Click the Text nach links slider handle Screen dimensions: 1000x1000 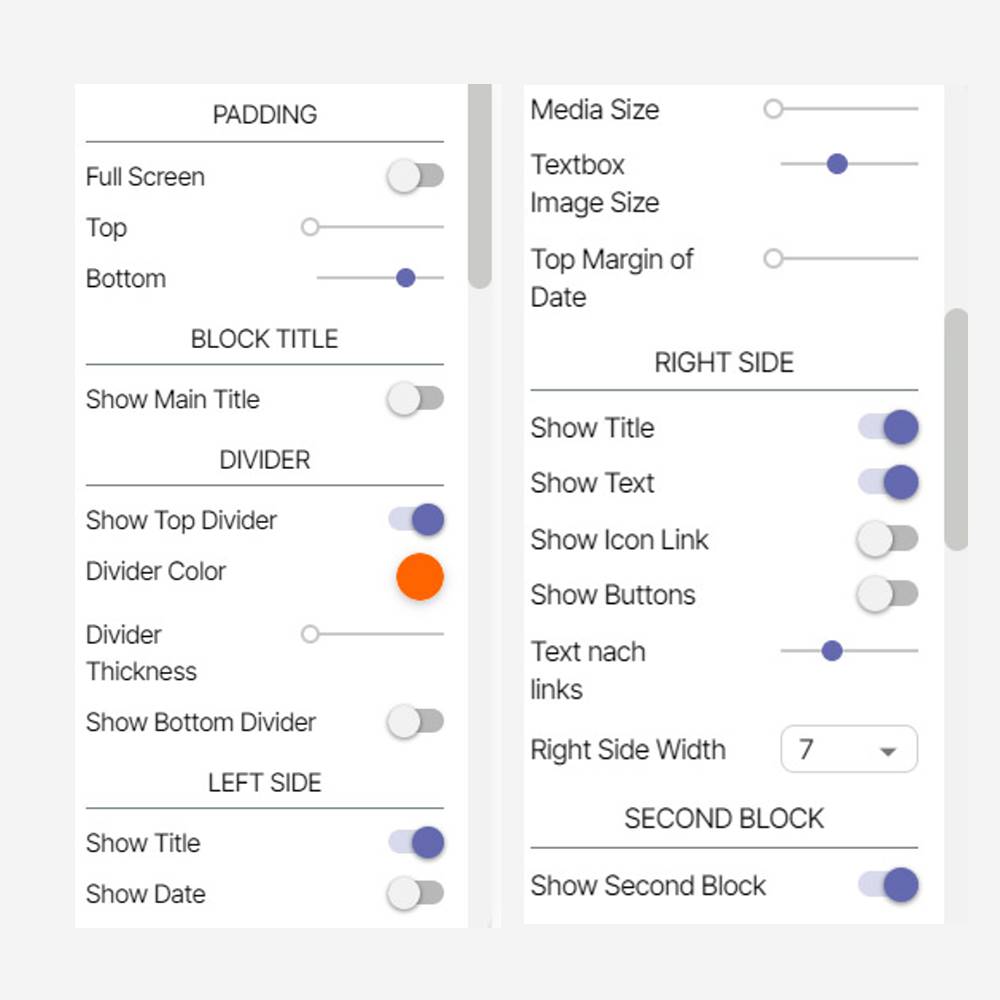point(831,652)
